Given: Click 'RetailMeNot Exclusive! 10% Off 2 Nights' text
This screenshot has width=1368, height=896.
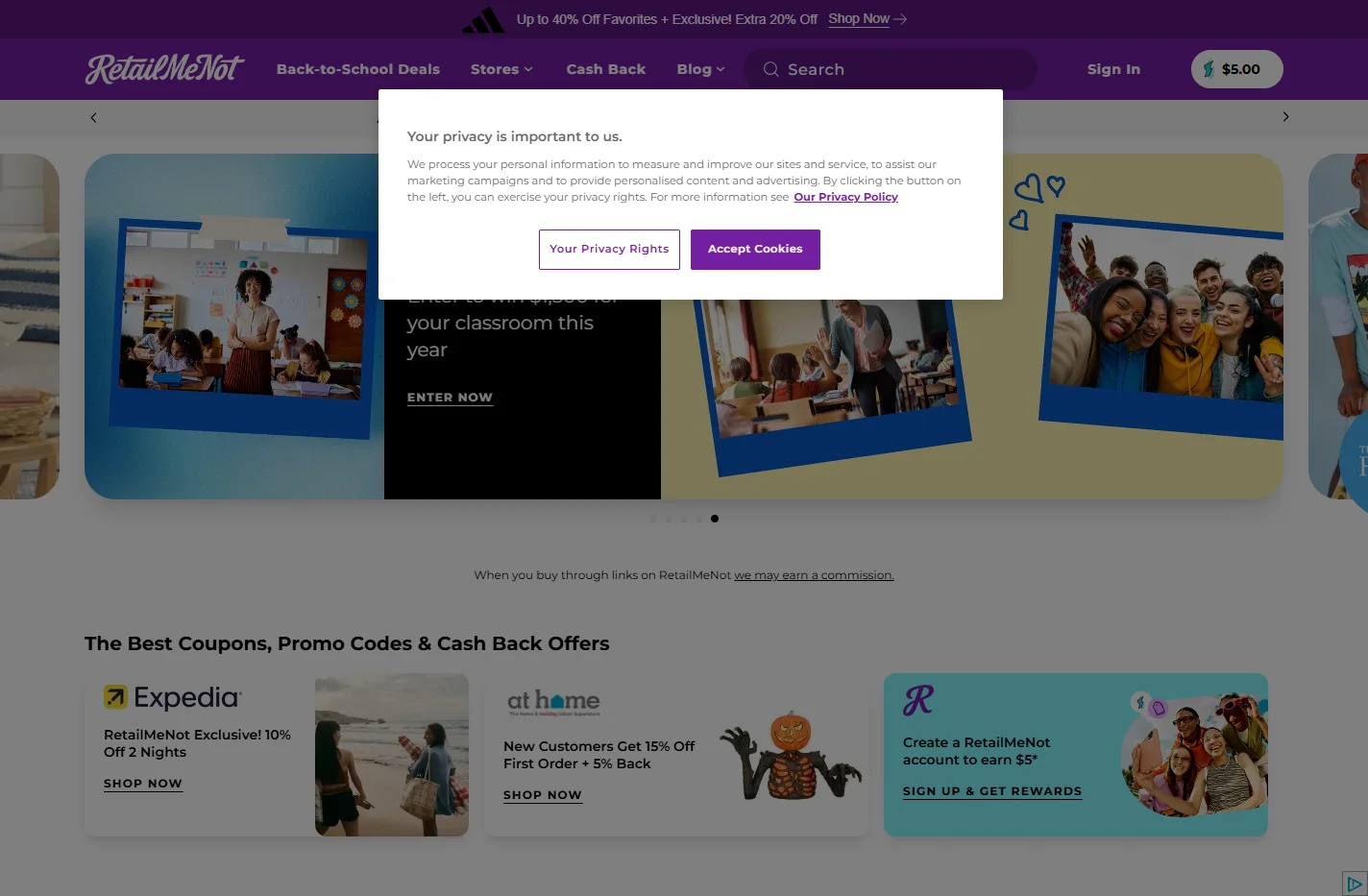Looking at the screenshot, I should point(197,743).
